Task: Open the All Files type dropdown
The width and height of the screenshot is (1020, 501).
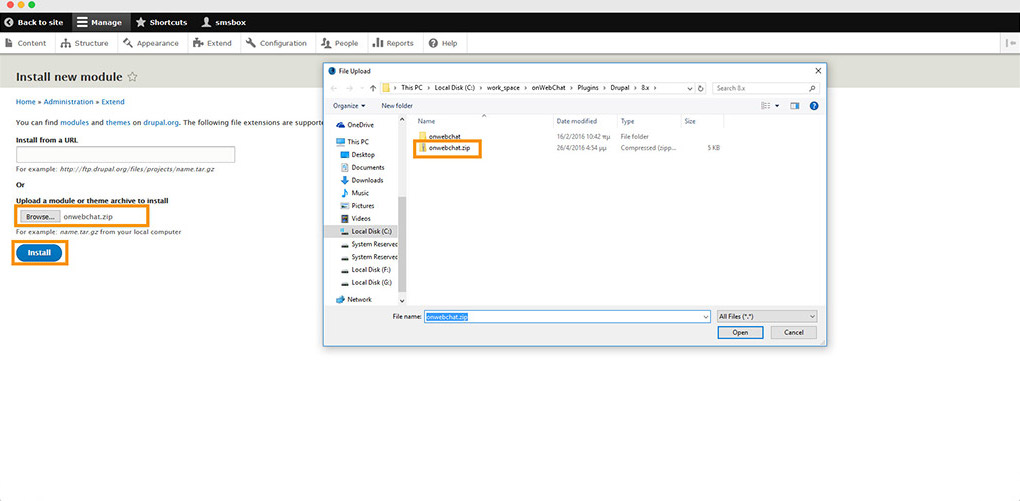Action: tap(767, 316)
